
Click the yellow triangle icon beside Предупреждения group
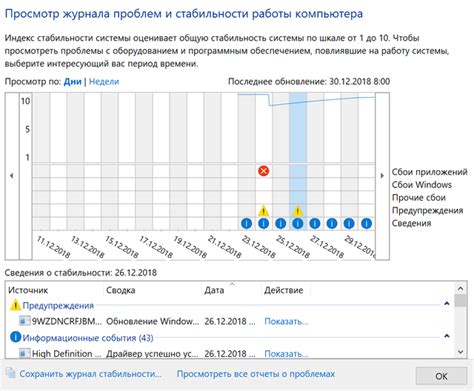click(x=15, y=305)
